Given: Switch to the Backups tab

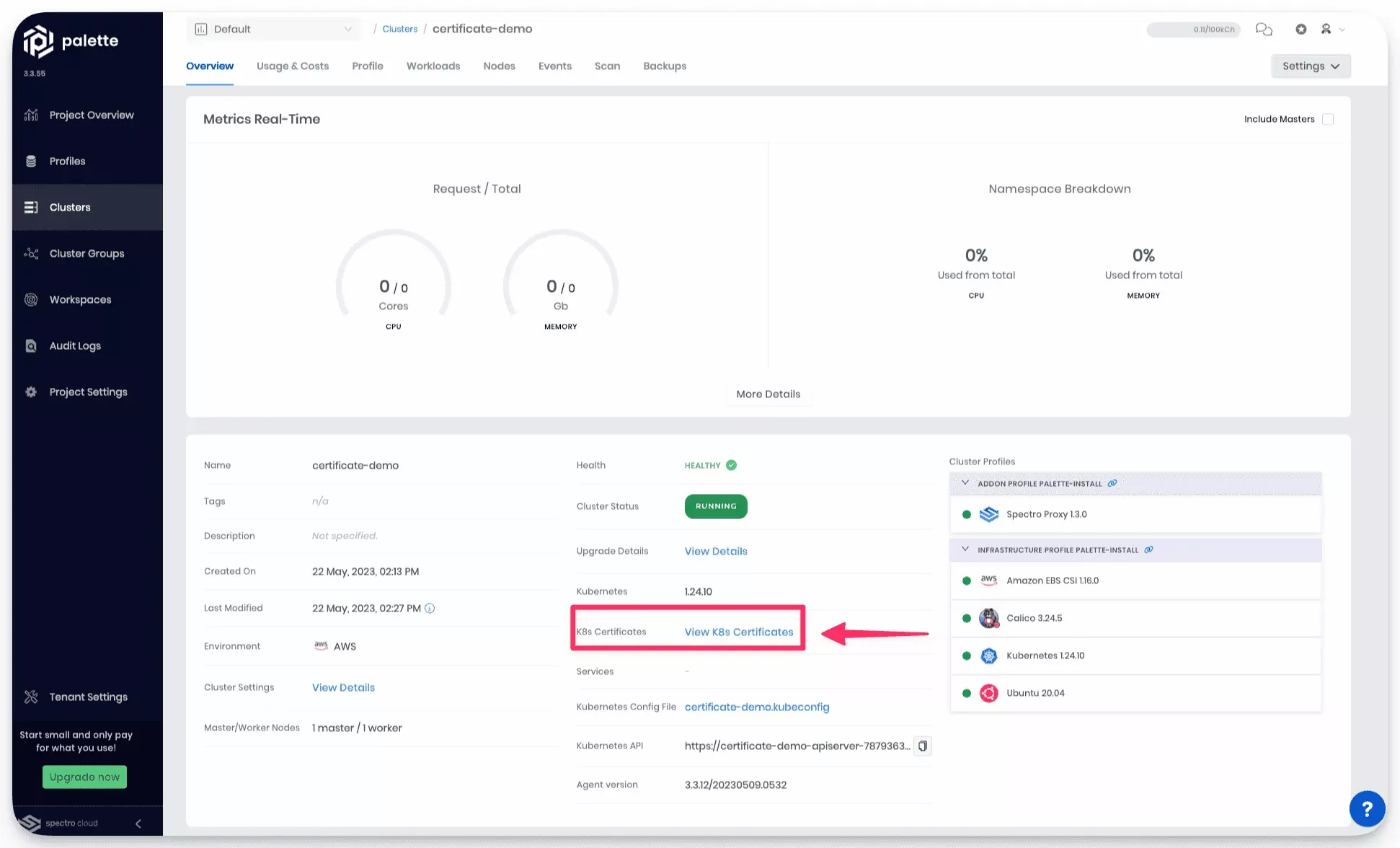Looking at the screenshot, I should 664,66.
